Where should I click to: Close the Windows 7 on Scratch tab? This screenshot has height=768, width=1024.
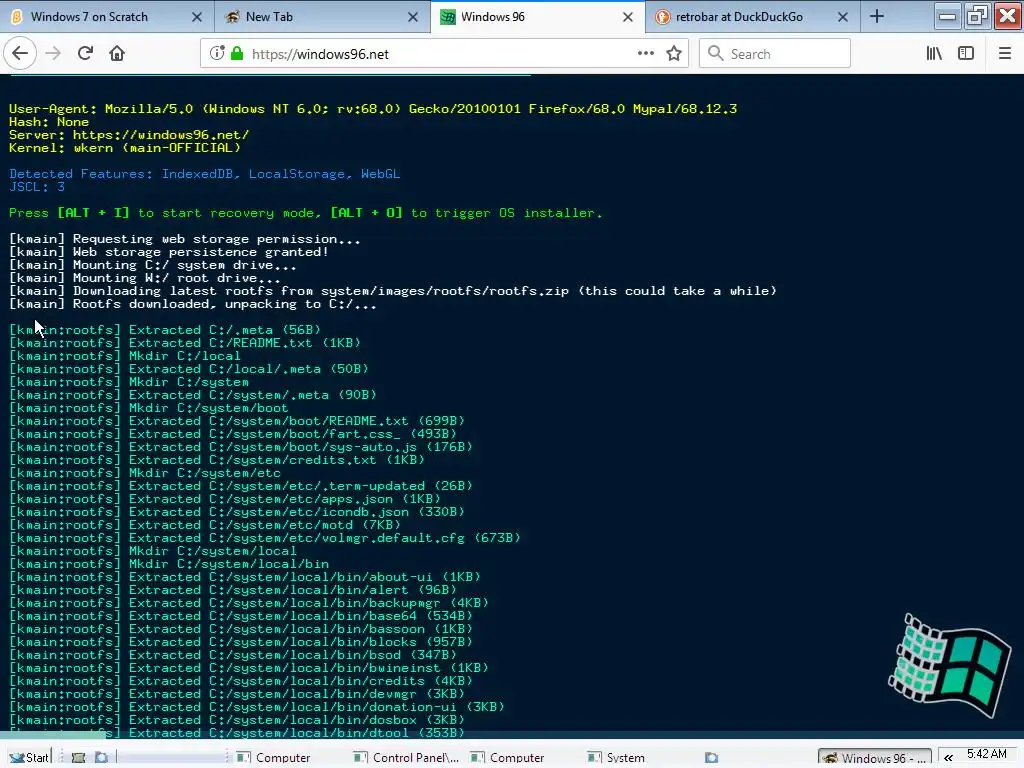coord(197,17)
